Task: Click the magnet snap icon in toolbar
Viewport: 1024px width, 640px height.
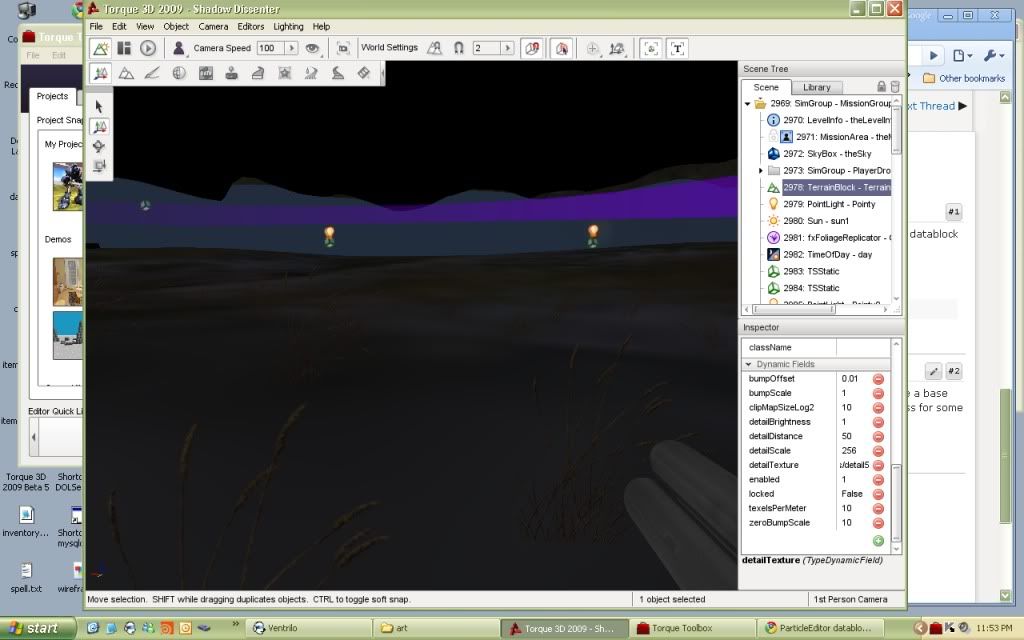Action: (459, 48)
